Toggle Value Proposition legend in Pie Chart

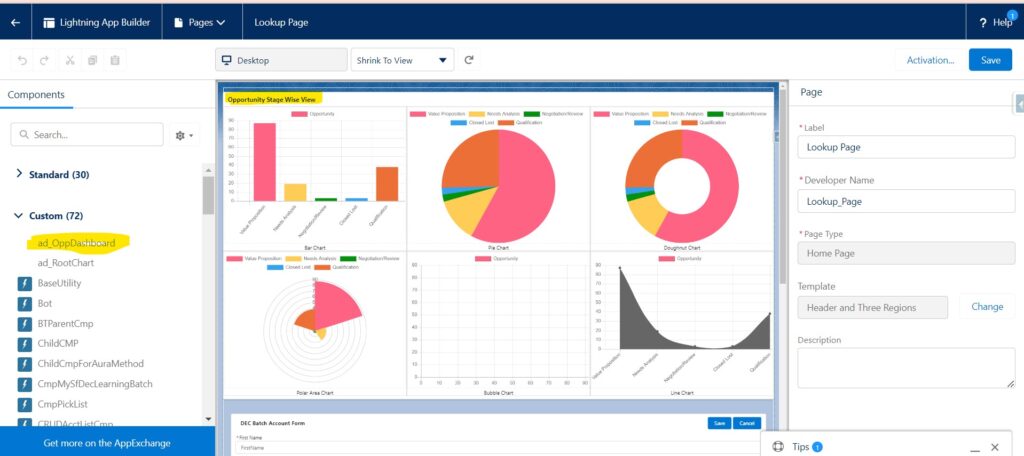pyautogui.click(x=436, y=114)
